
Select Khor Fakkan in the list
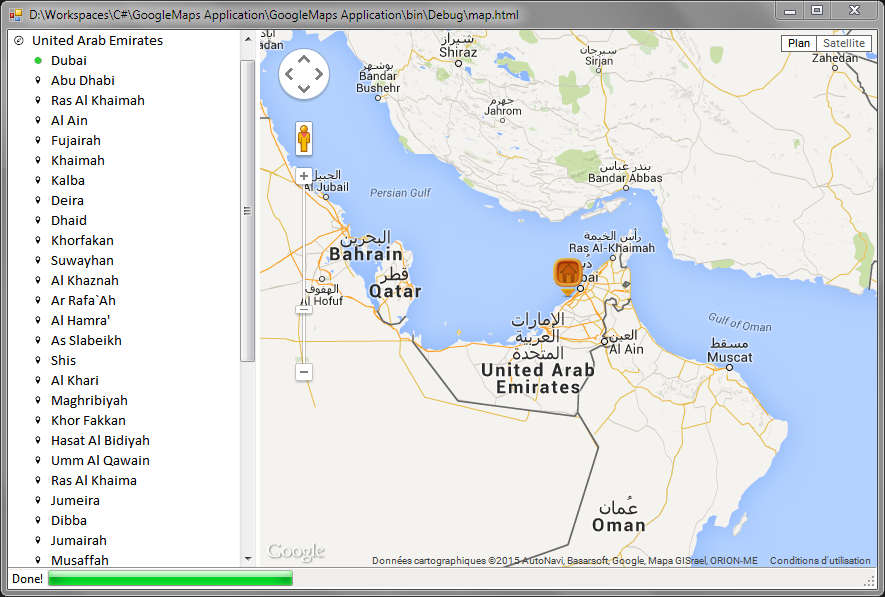pyautogui.click(x=88, y=421)
